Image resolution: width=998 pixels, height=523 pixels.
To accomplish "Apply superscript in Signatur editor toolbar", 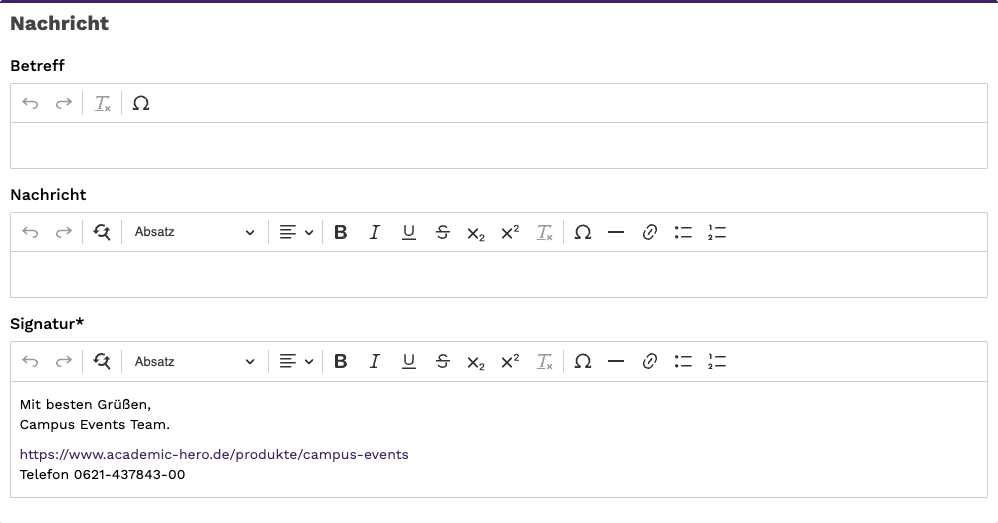I will (x=510, y=361).
